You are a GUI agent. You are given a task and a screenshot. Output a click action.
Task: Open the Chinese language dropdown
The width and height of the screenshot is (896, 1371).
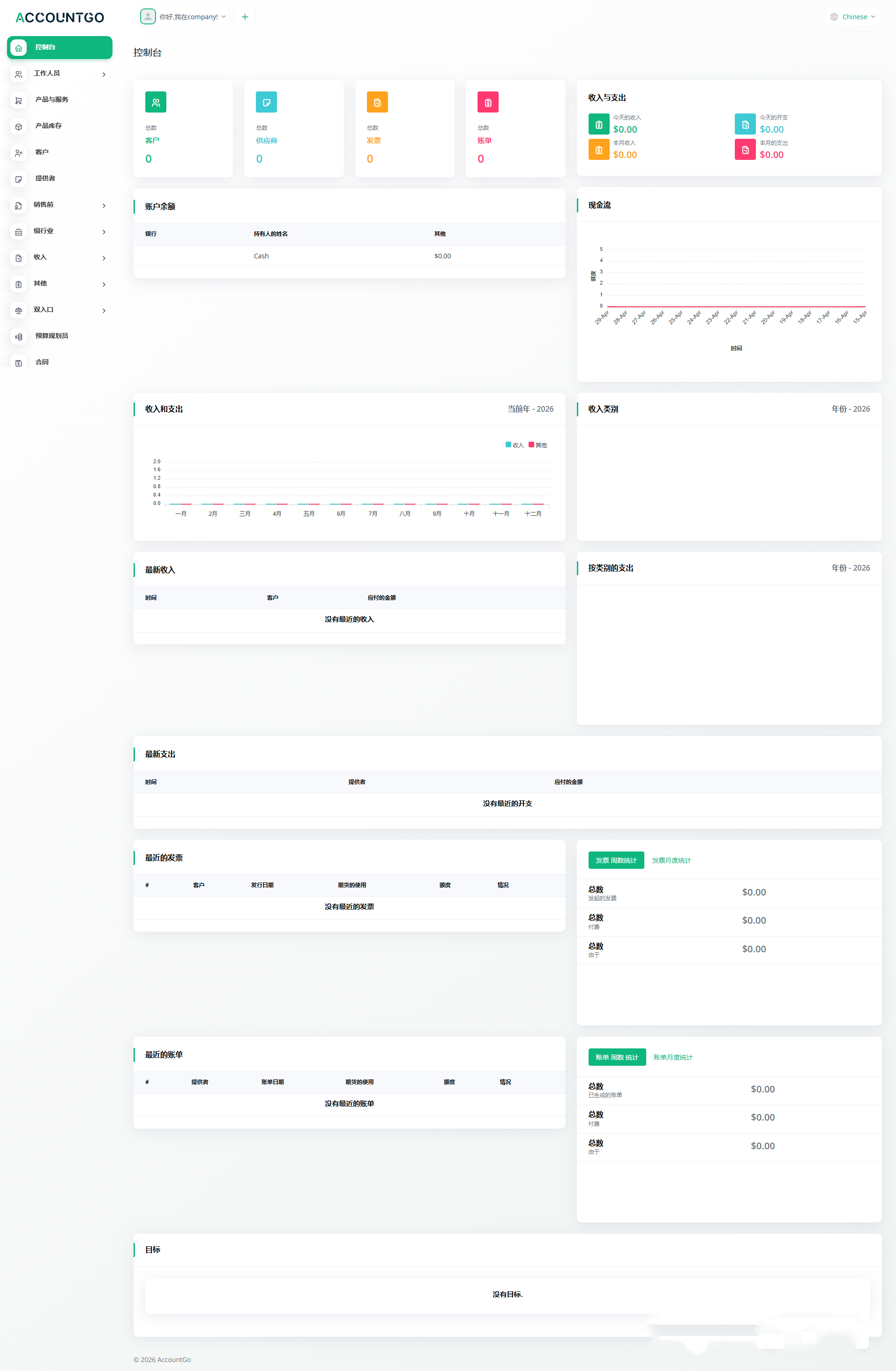[853, 17]
